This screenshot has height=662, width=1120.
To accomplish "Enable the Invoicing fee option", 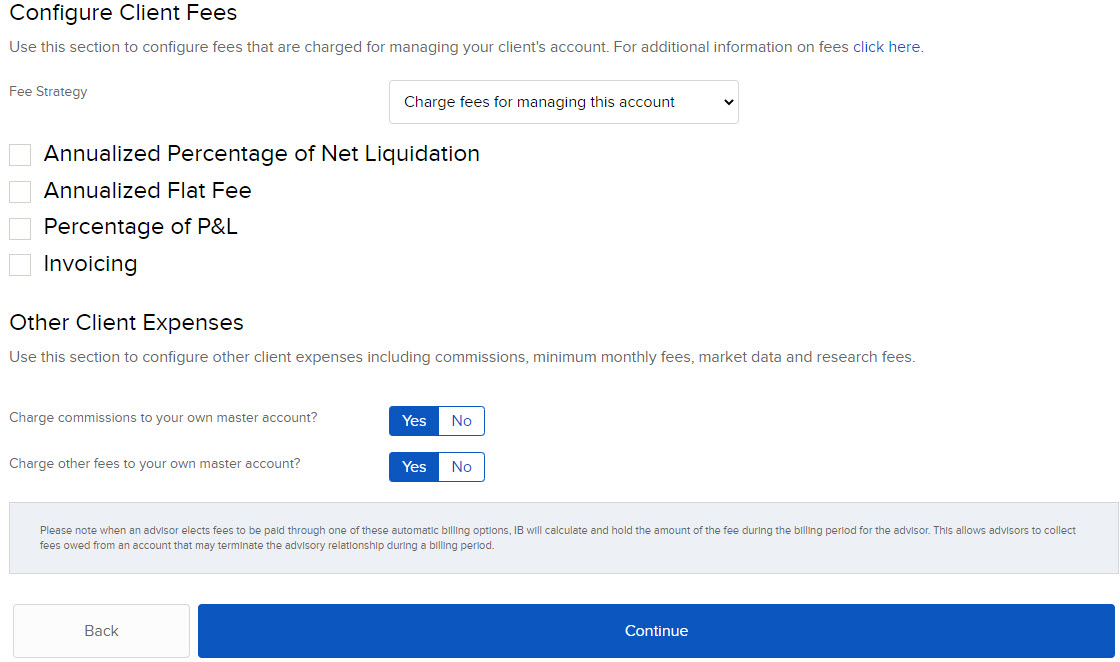I will [x=19, y=264].
